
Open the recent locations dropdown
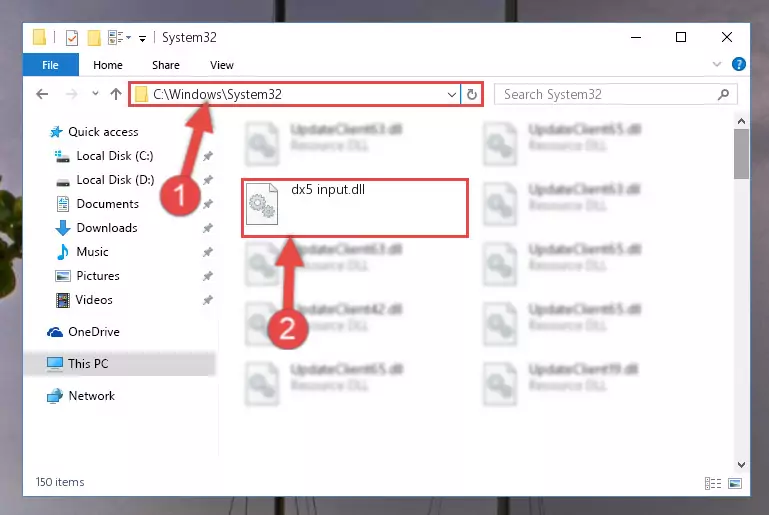point(95,93)
